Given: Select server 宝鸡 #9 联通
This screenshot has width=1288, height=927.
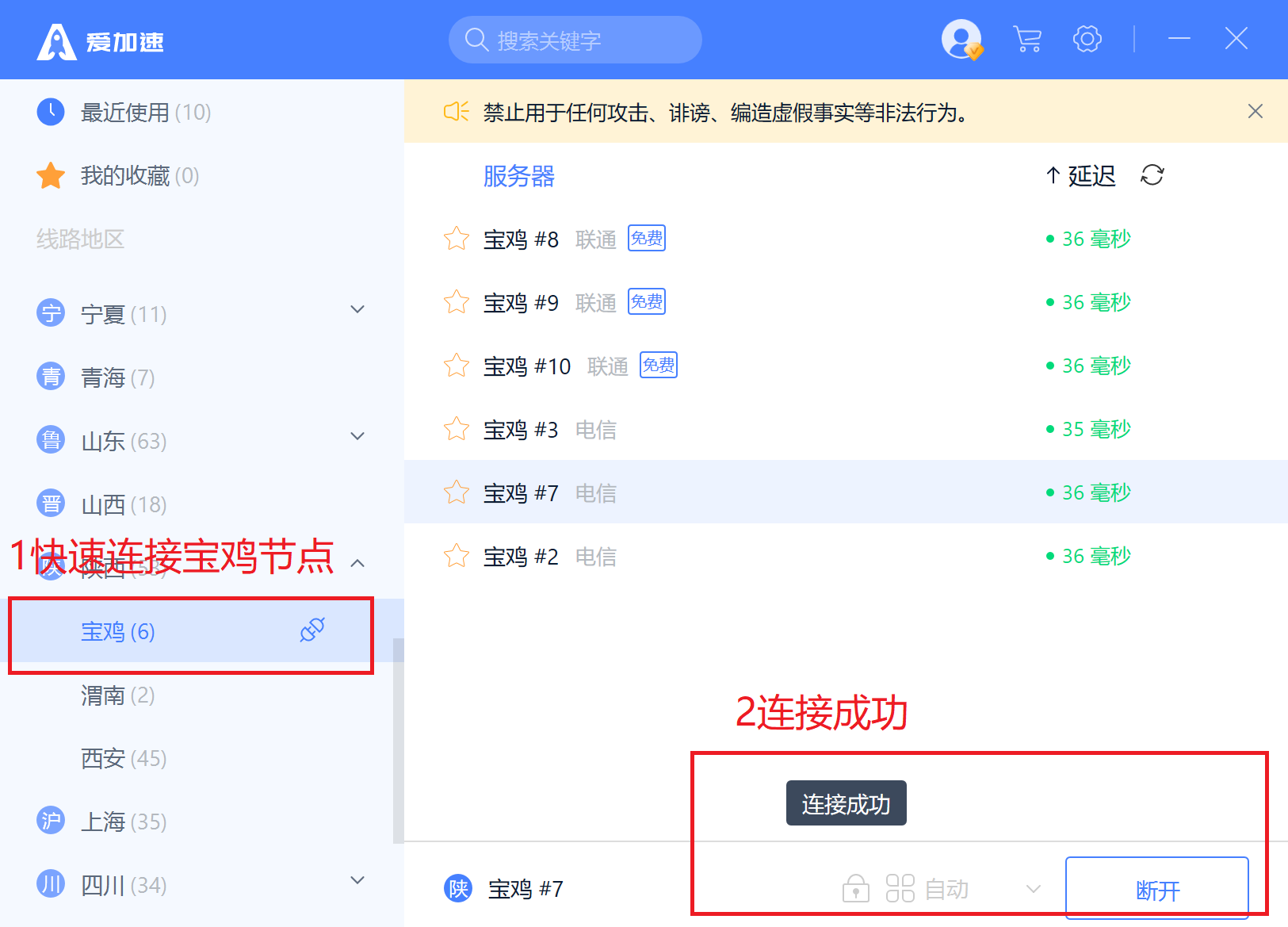Looking at the screenshot, I should click(x=846, y=302).
